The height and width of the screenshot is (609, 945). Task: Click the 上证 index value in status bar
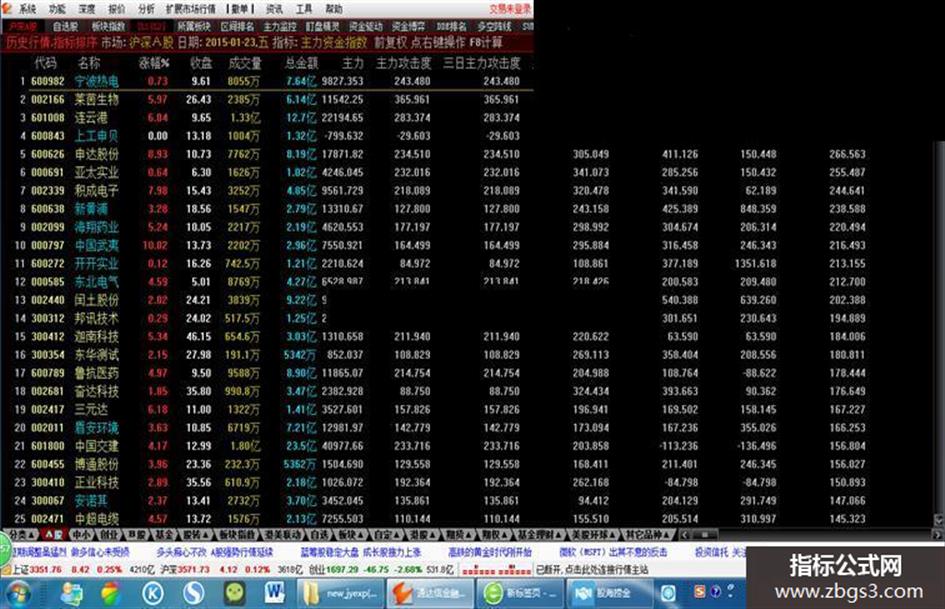pos(45,570)
